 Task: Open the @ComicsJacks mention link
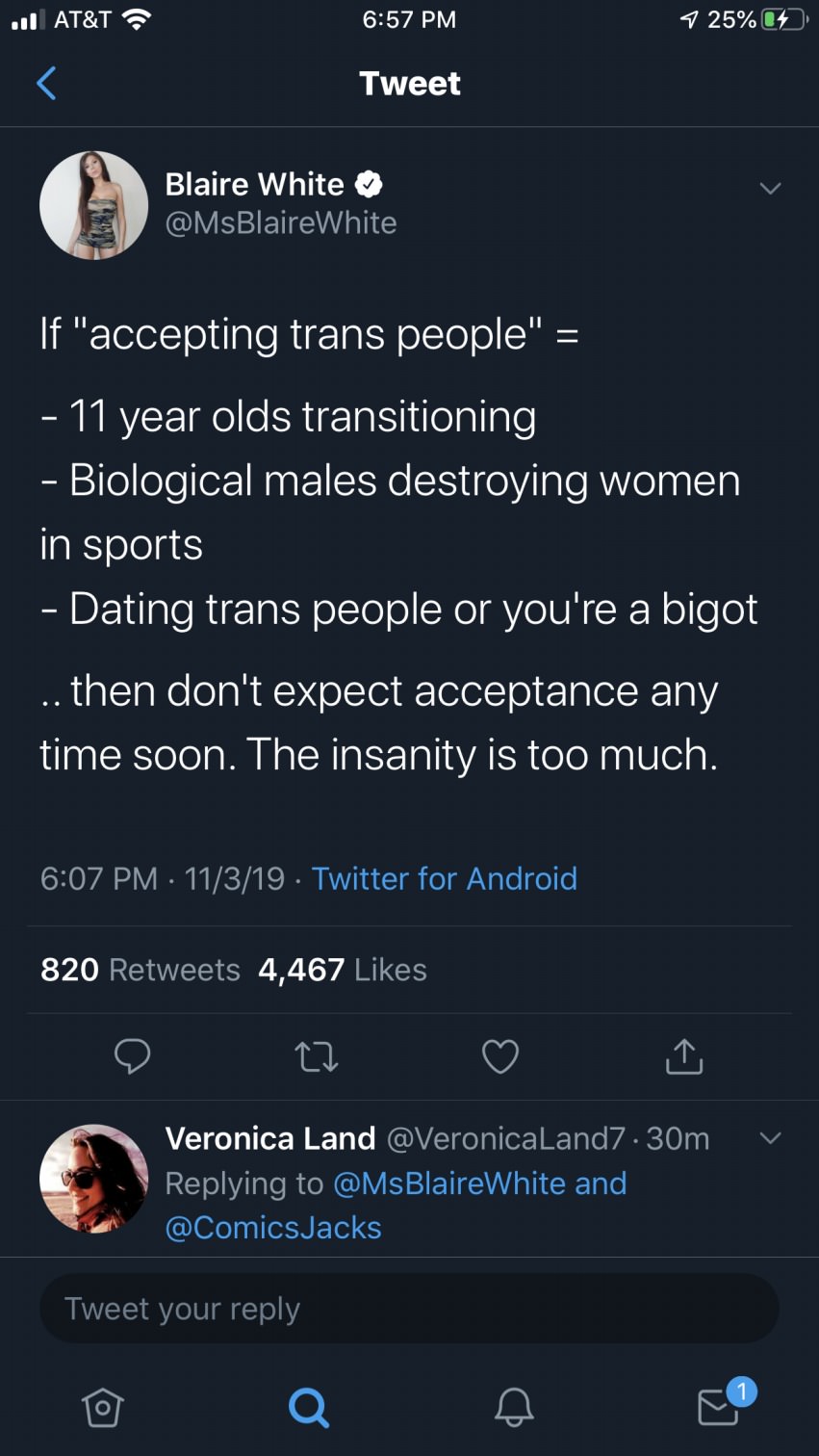(273, 1228)
